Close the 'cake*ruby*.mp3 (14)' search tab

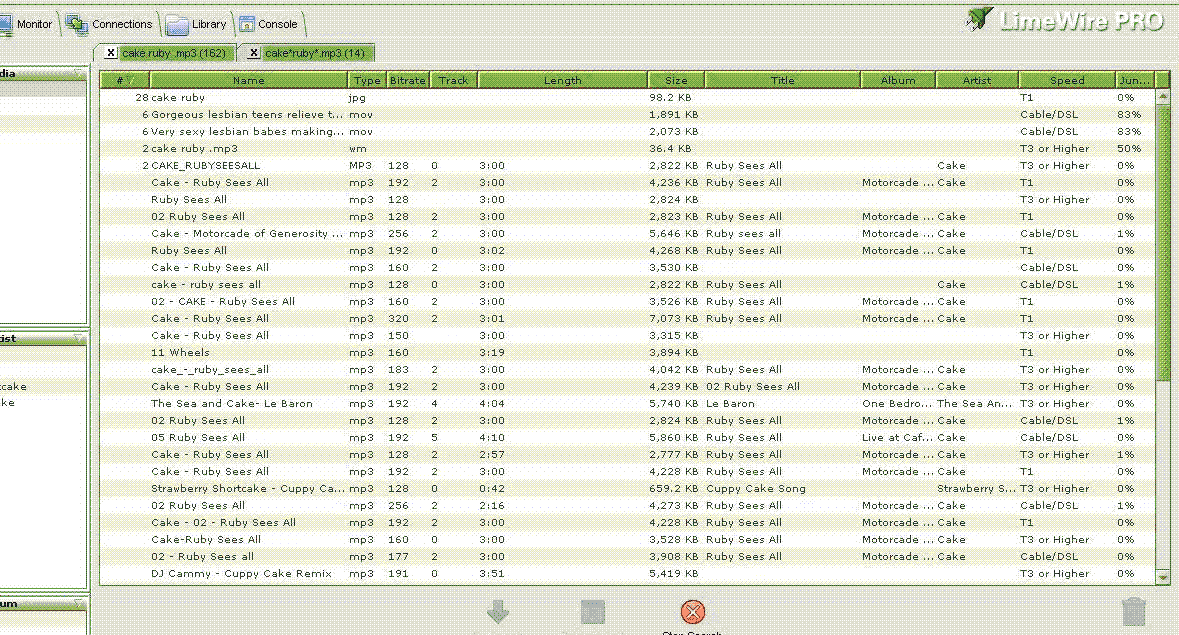coord(253,53)
